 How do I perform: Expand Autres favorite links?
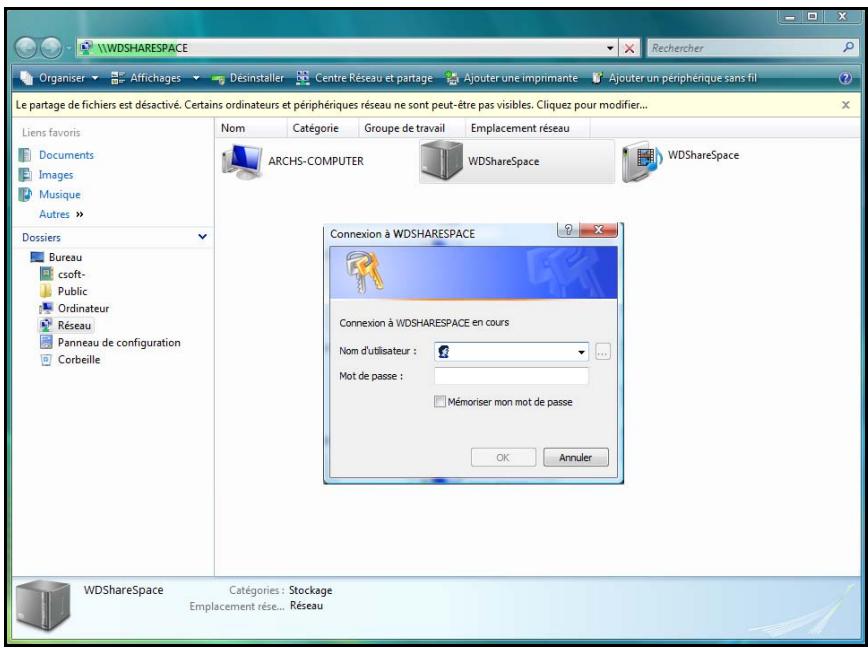pos(61,214)
